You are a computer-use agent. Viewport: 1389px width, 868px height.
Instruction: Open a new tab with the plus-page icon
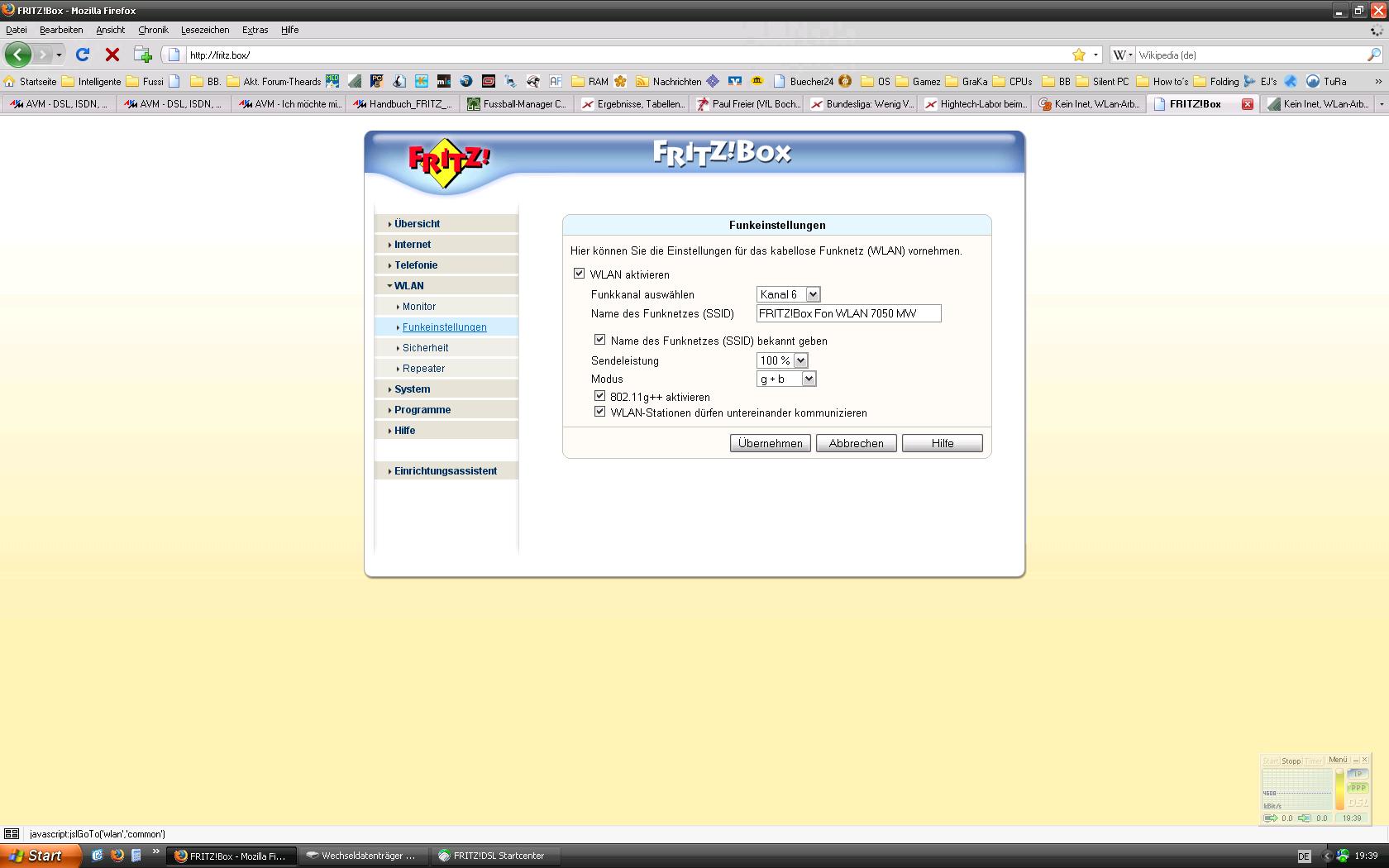pos(142,55)
